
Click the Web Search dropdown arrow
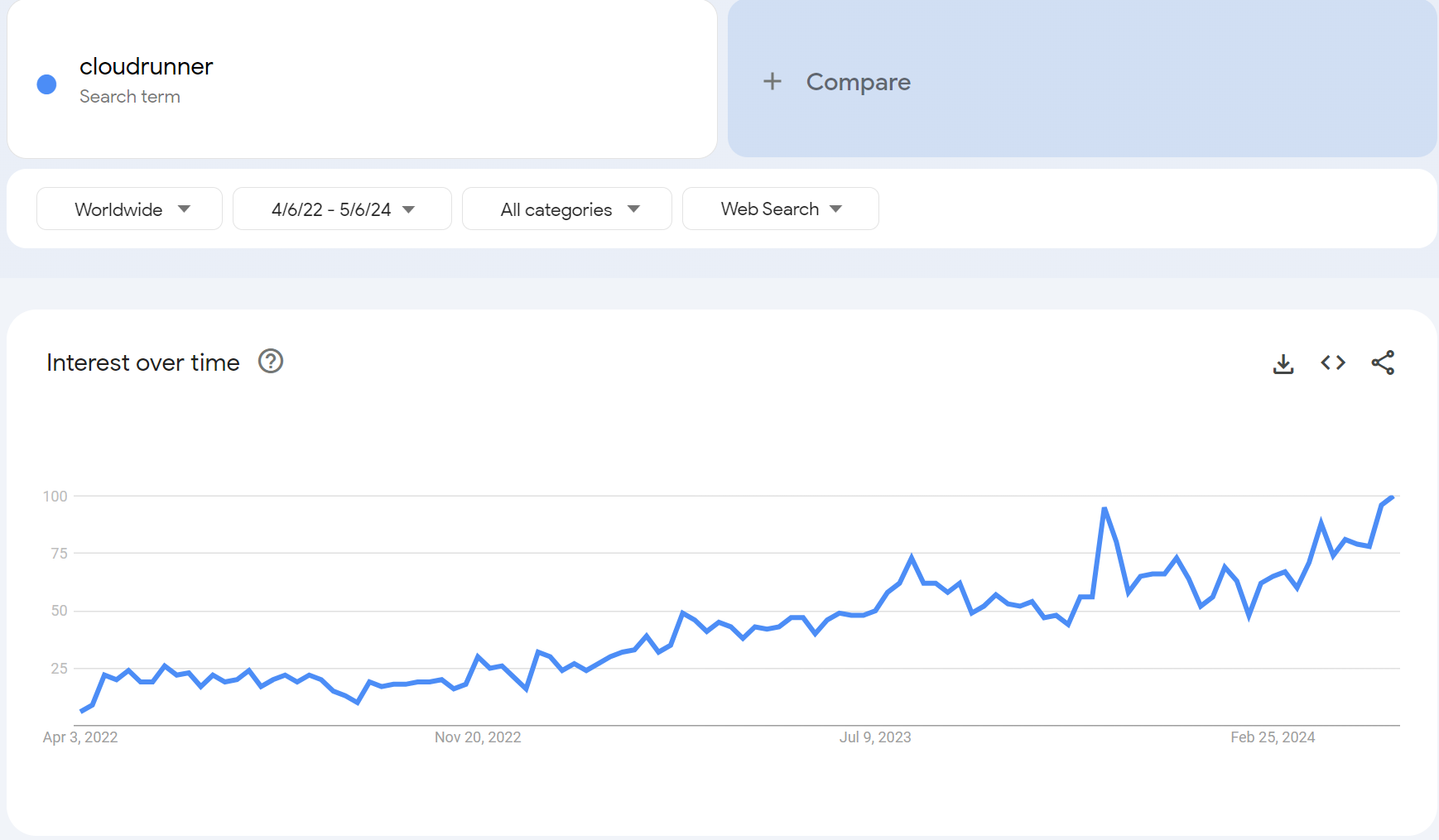[x=836, y=209]
